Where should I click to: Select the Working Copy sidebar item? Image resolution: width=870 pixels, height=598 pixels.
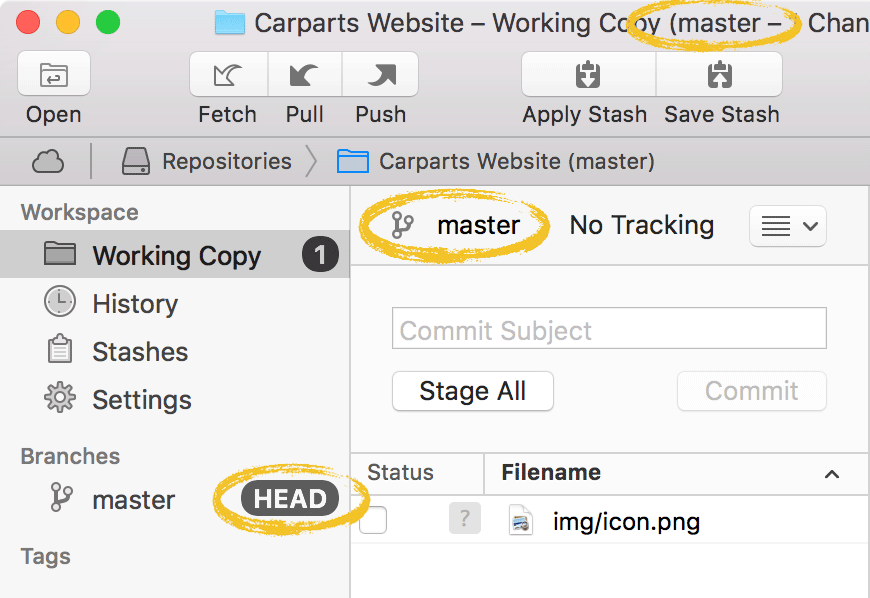point(176,256)
